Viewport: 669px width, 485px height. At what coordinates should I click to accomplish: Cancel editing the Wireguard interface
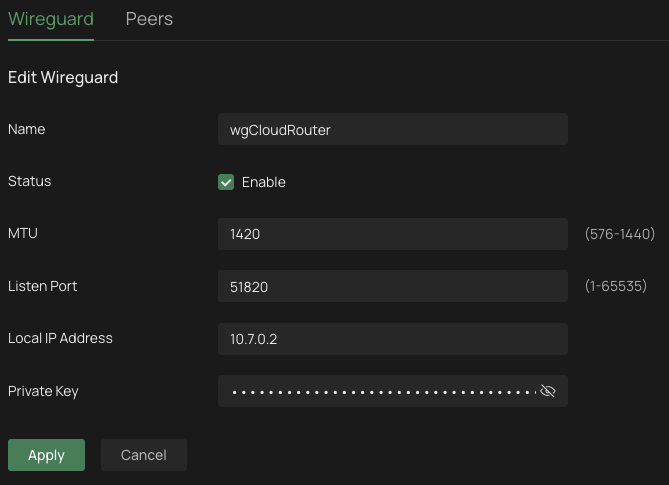click(143, 455)
